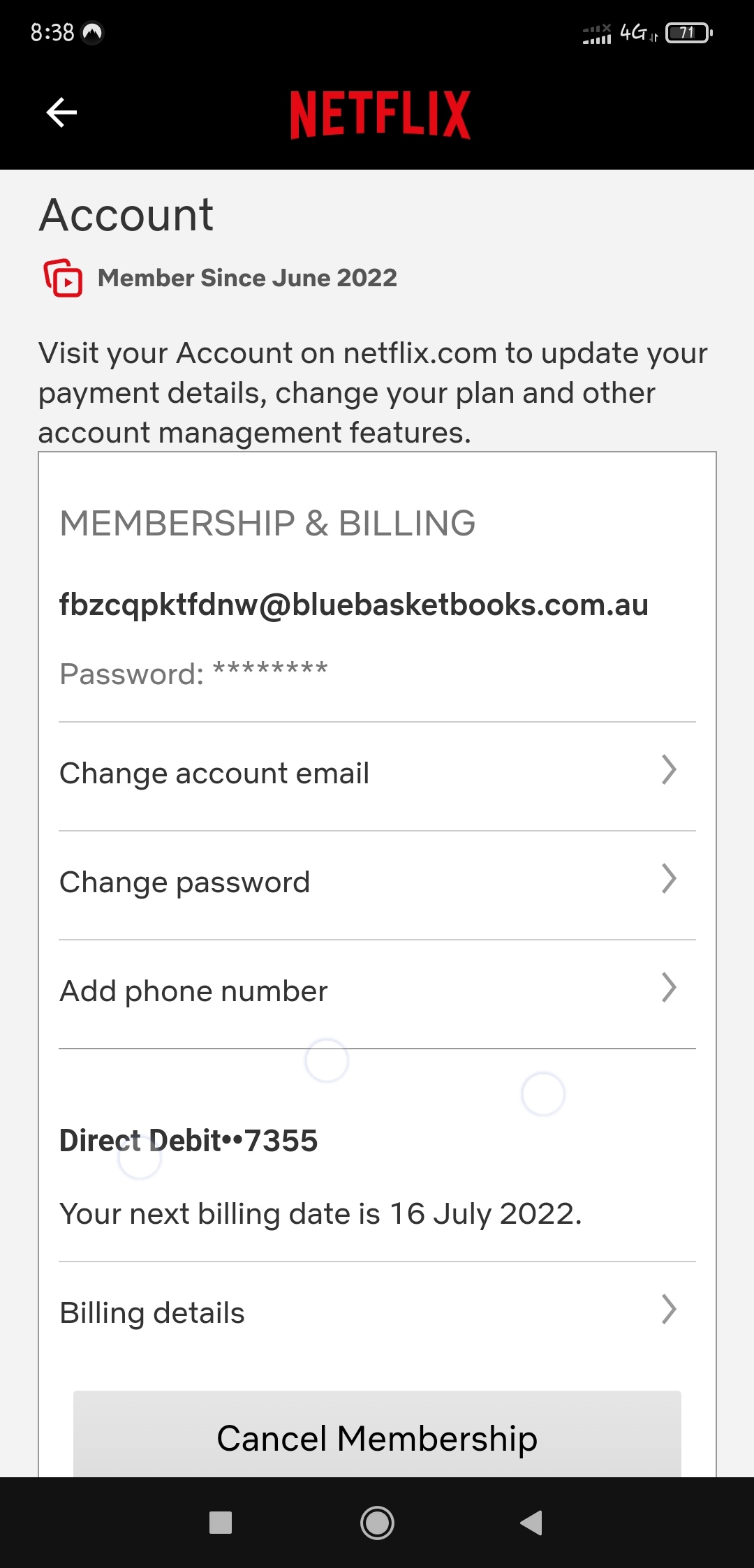Image resolution: width=754 pixels, height=1568 pixels.
Task: Tap the chevron beside Add phone number
Action: tap(668, 988)
